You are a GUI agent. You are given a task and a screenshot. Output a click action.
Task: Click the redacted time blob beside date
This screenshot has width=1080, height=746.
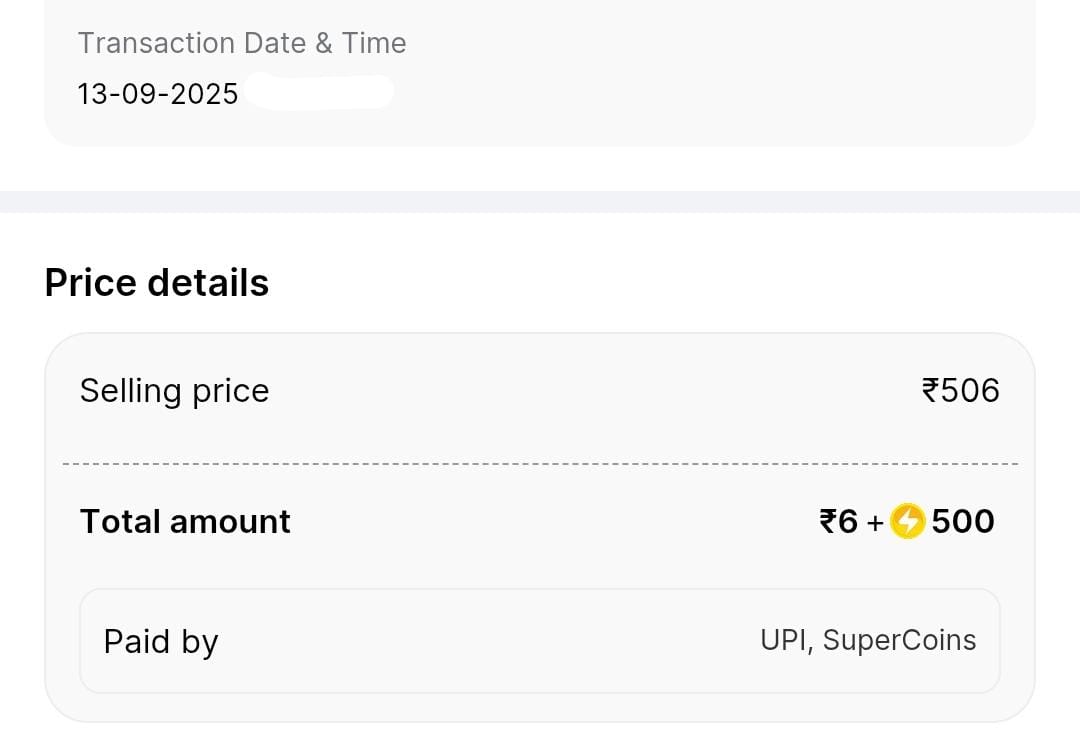click(x=318, y=92)
